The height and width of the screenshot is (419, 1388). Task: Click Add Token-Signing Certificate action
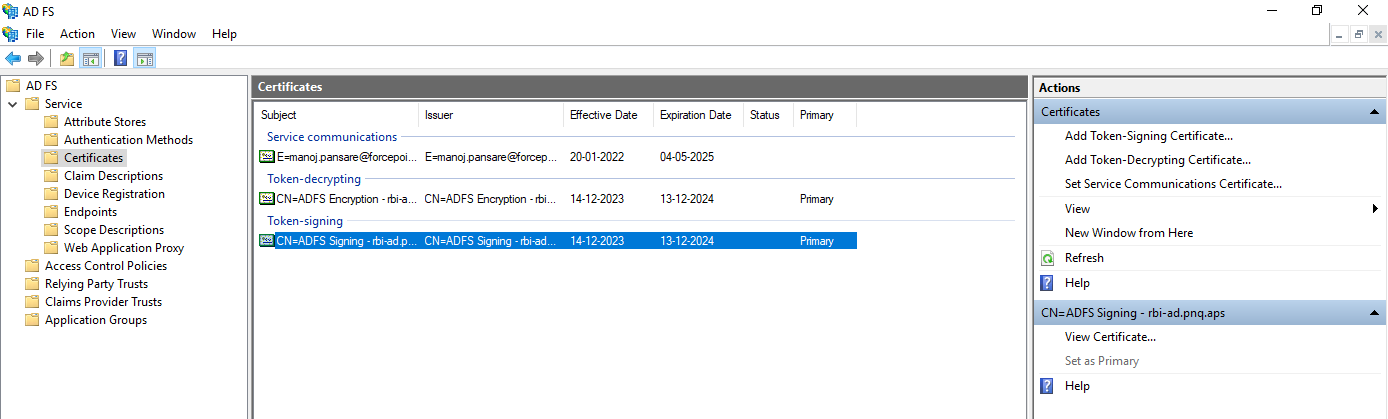point(1149,136)
